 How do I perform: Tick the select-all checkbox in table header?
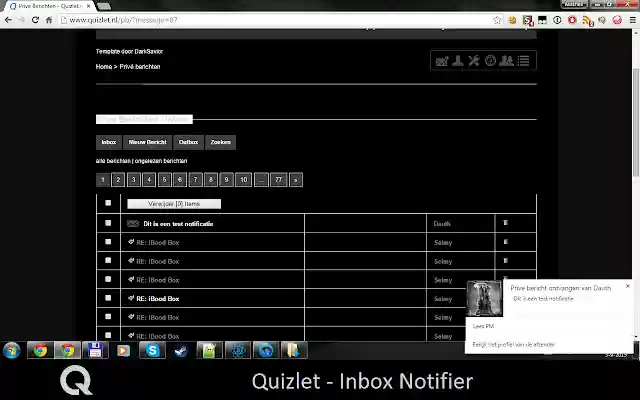[x=108, y=203]
